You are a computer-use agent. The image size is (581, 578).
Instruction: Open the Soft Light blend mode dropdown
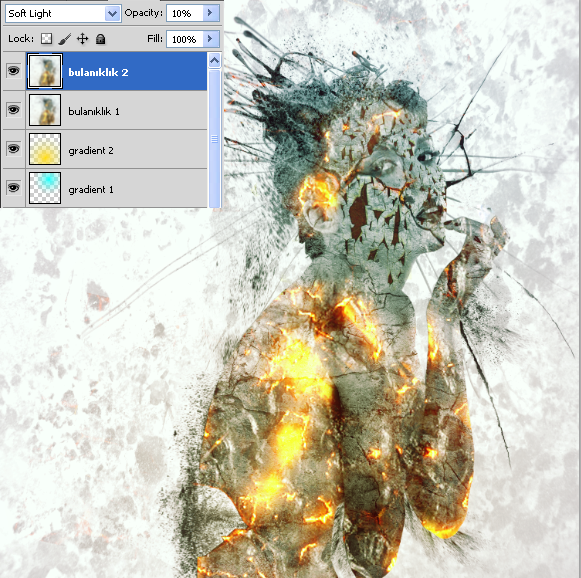coord(63,14)
